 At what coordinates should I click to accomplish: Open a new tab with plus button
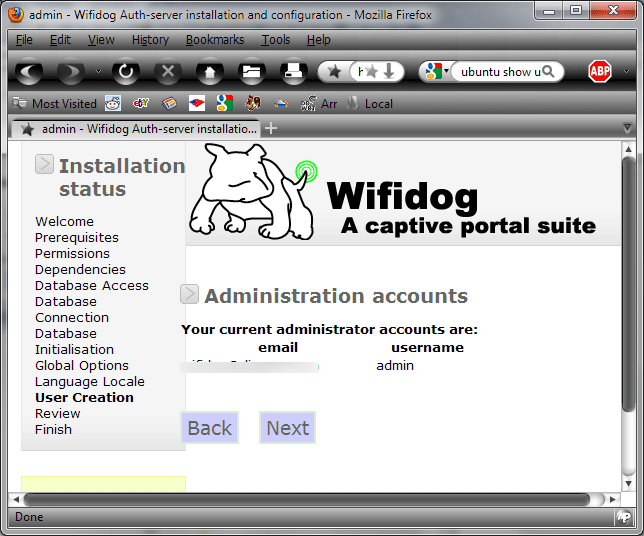(x=271, y=129)
